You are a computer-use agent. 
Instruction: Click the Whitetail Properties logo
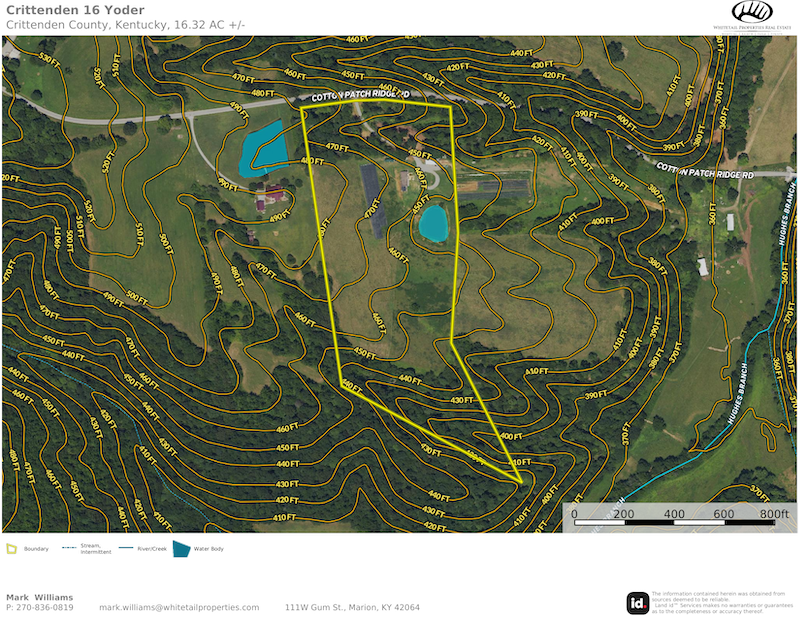coord(751,16)
